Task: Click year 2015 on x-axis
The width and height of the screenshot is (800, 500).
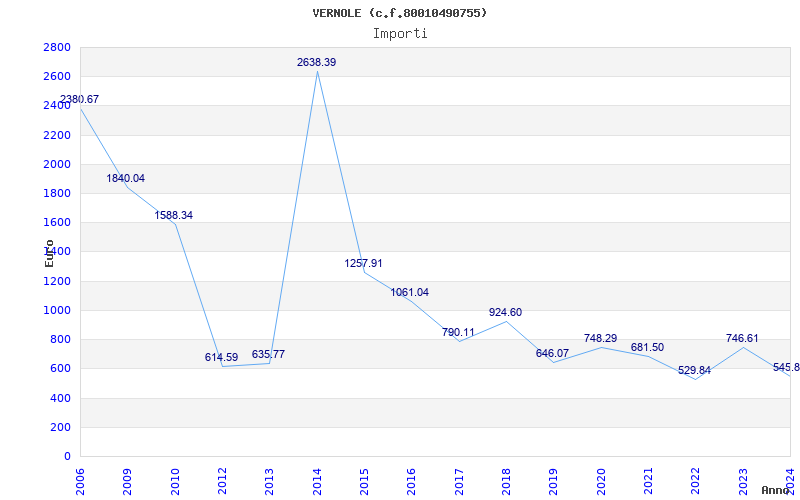Action: (364, 482)
